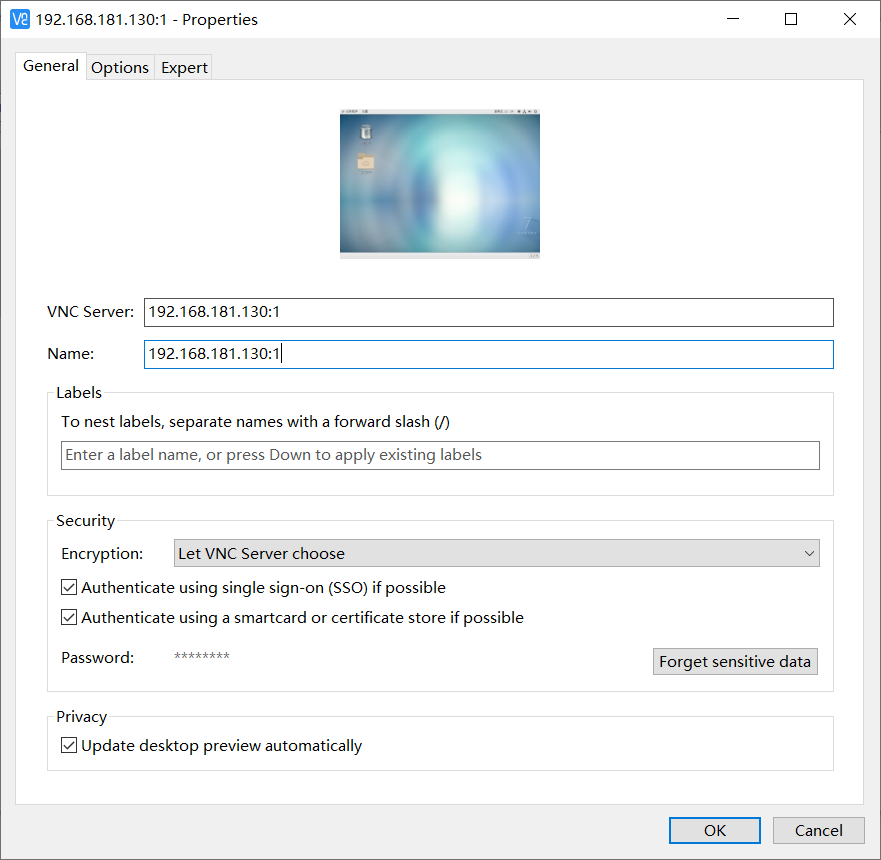Confirm with the OK button
The height and width of the screenshot is (860, 881).
tap(715, 830)
